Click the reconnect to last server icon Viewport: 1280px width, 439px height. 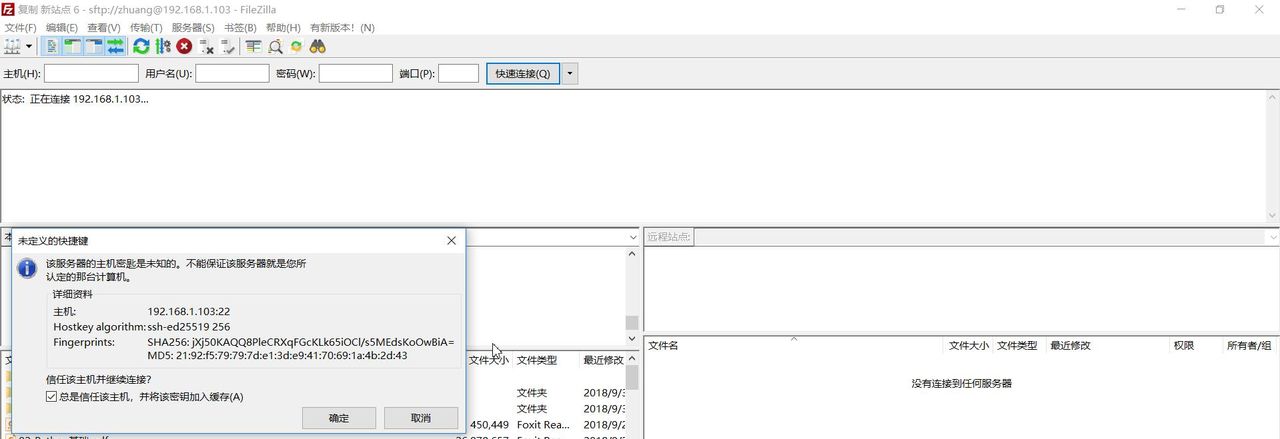tap(227, 46)
